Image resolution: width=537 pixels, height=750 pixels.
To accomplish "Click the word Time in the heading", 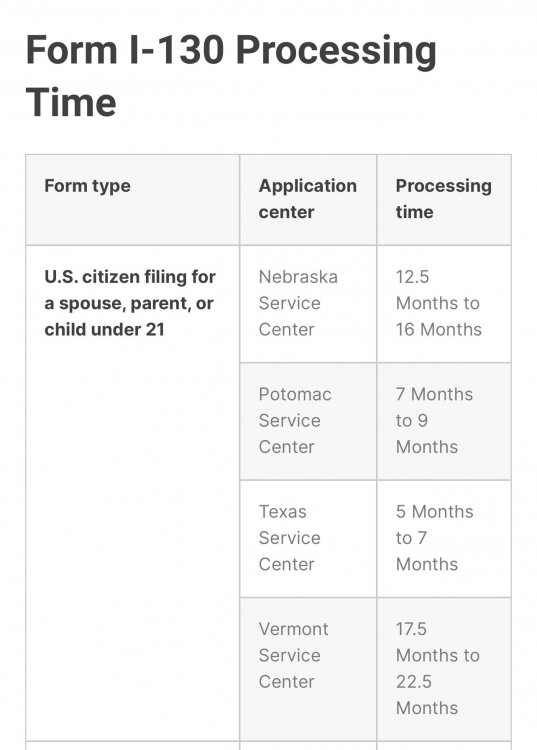I will click(x=71, y=102).
